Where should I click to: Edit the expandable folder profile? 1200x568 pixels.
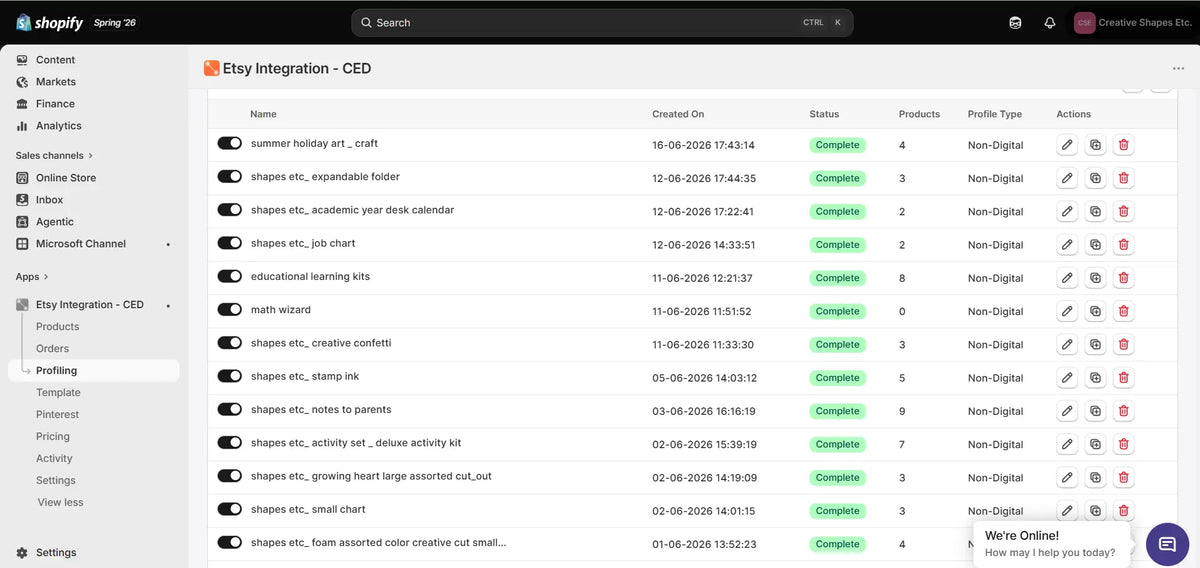coord(1067,178)
